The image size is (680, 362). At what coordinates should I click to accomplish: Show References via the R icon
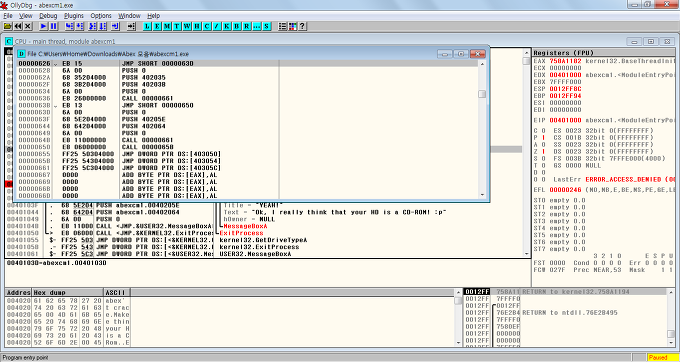247,26
